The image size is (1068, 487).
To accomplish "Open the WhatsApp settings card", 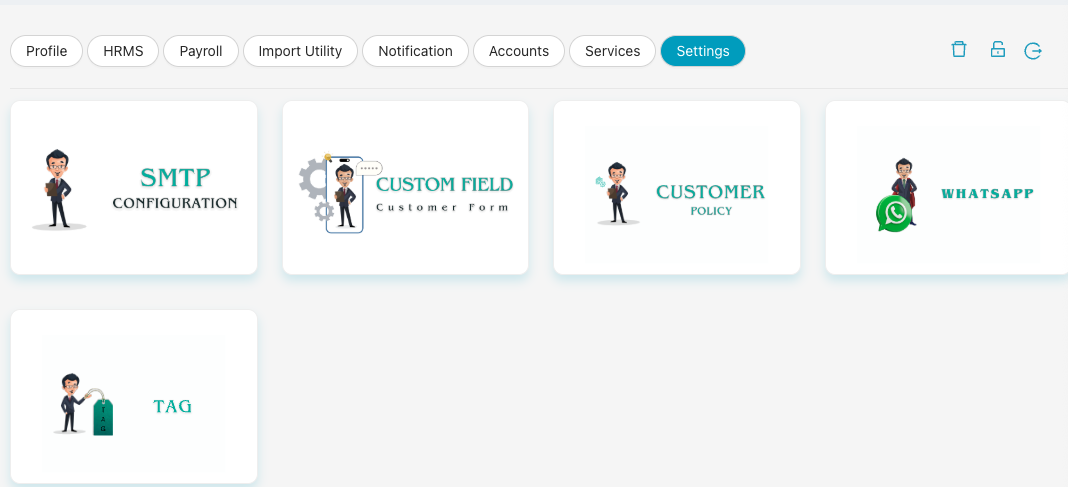I will point(947,188).
